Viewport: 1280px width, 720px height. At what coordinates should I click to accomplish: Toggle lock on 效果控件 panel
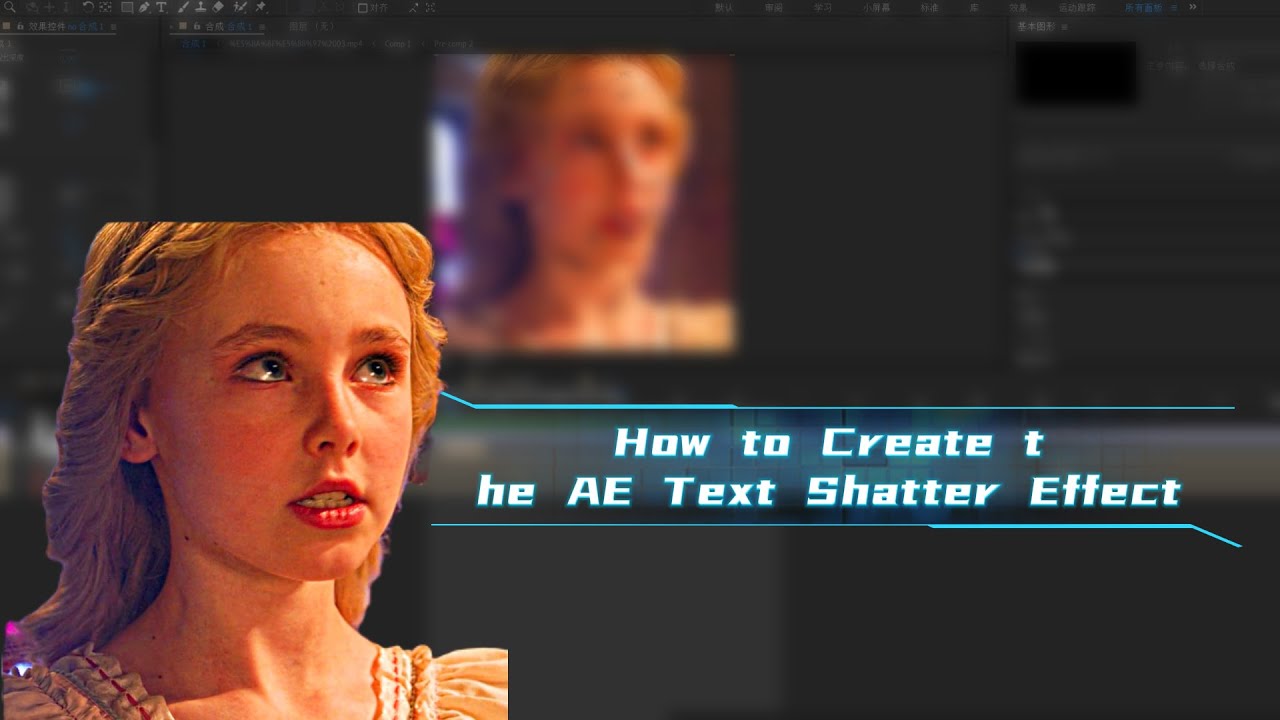[x=21, y=26]
